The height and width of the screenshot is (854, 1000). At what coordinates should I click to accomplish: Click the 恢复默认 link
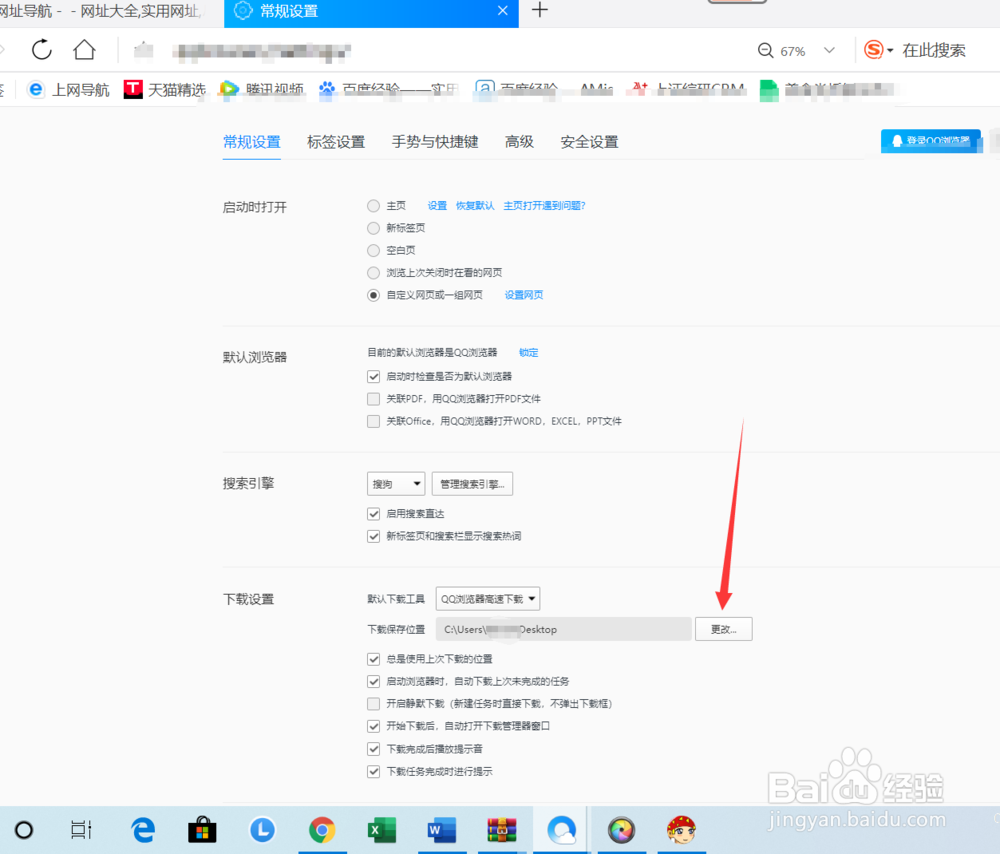point(475,205)
